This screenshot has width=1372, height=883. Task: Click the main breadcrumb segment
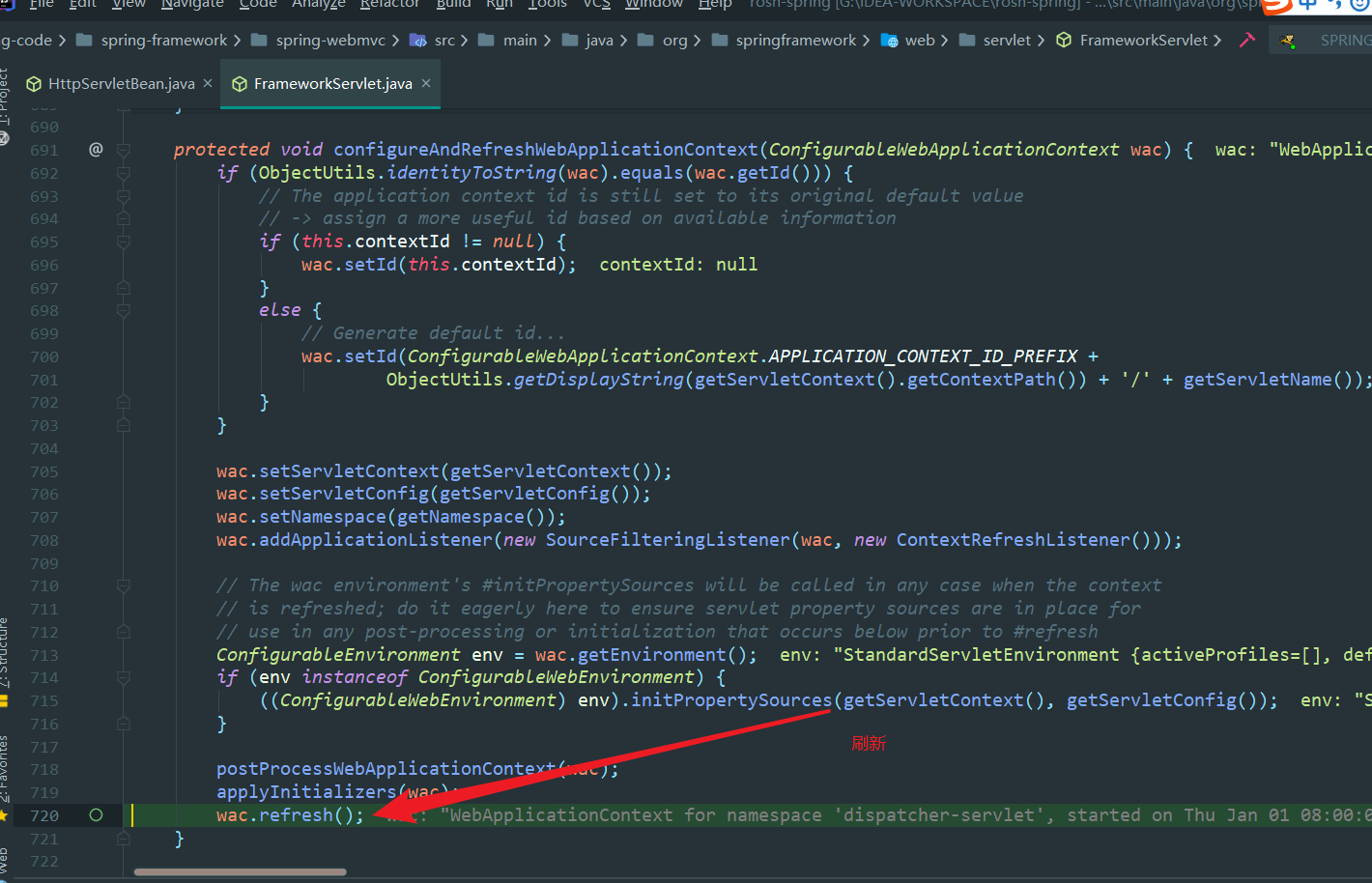520,40
